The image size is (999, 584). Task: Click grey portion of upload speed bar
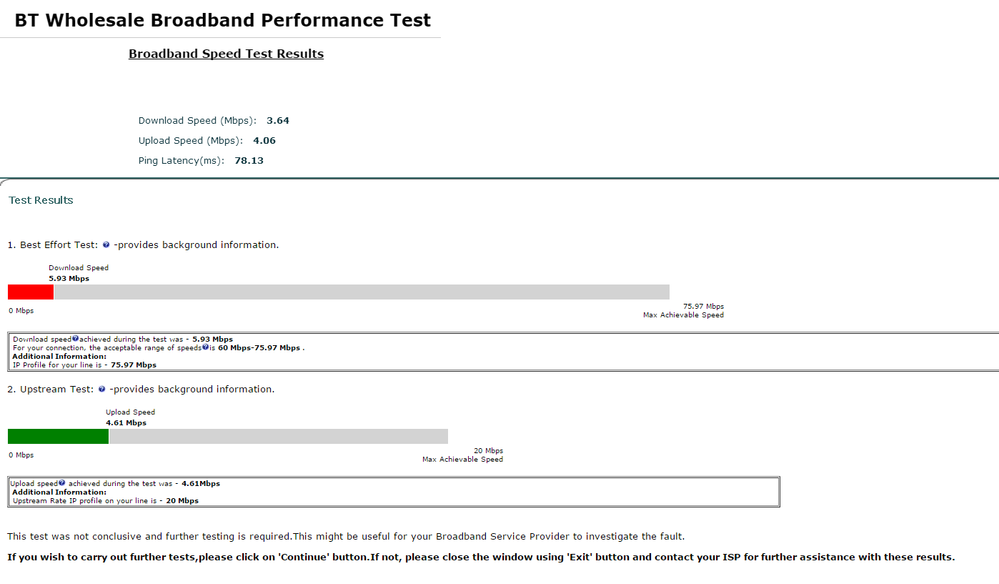click(x=278, y=436)
